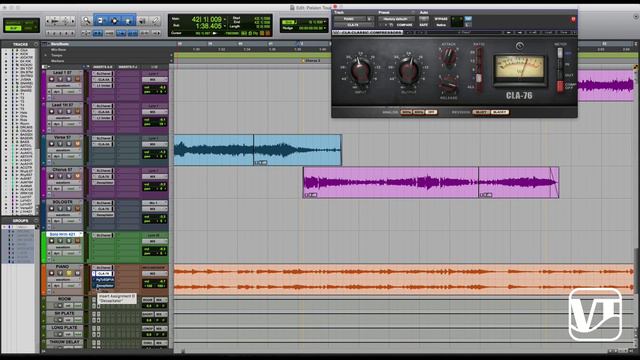This screenshot has width=640, height=360.
Task: Mute the SOLOGTR track
Action: tap(78, 209)
